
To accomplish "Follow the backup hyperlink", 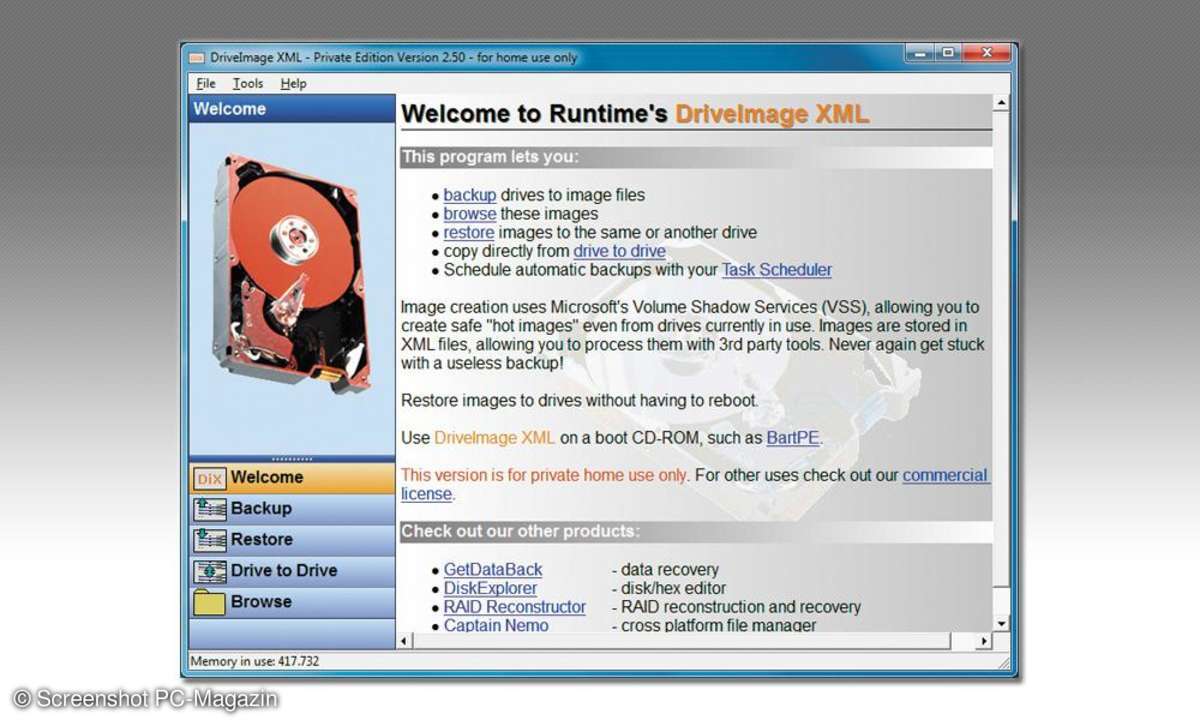I will pyautogui.click(x=470, y=195).
